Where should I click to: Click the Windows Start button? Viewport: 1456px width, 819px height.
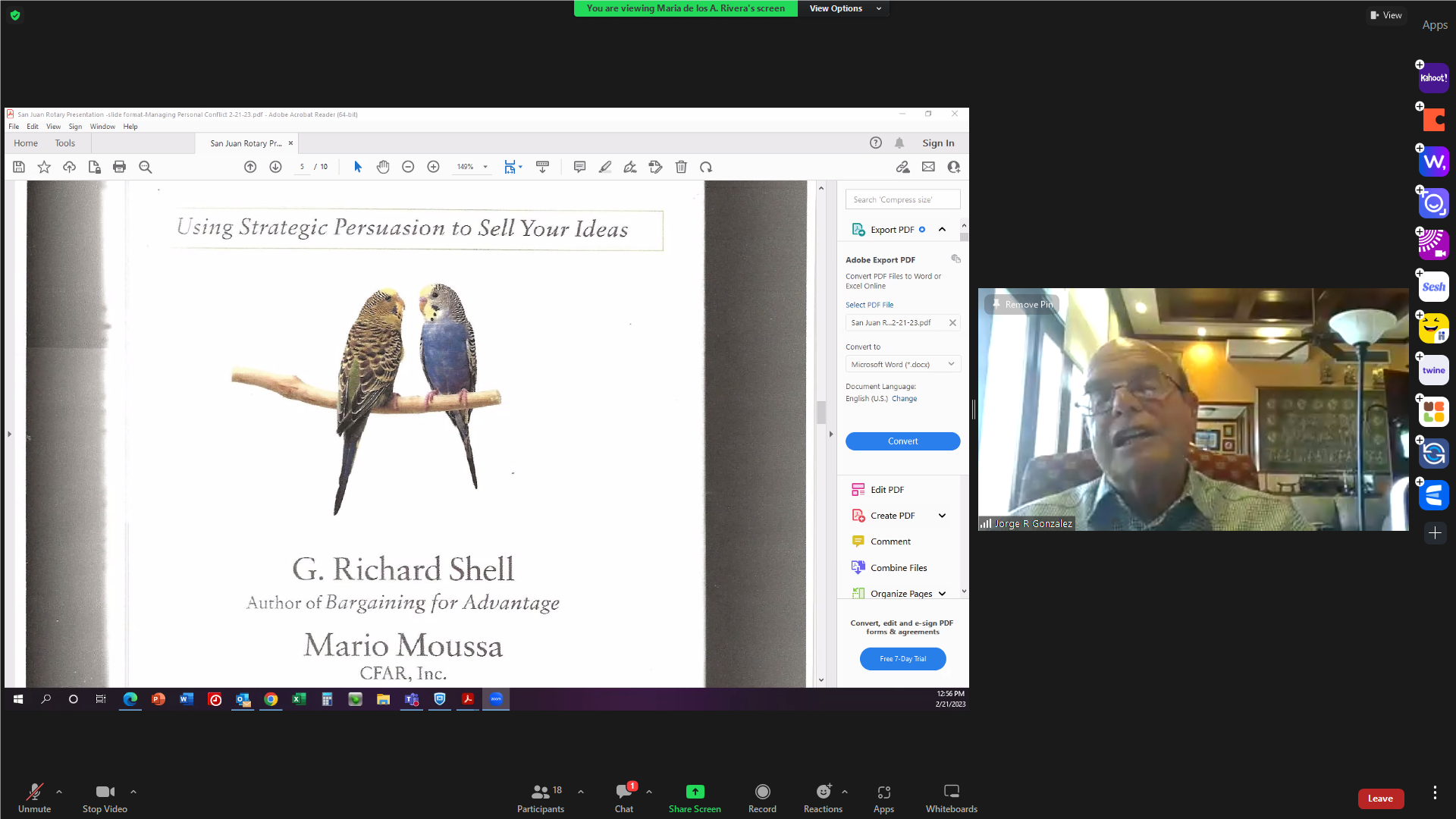click(18, 699)
